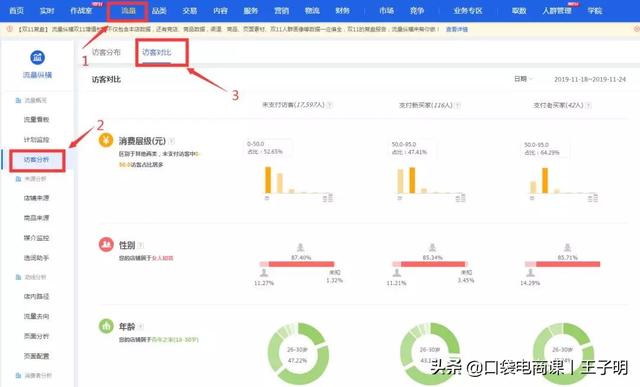
Task: Click help icon beside 支付新买家
Action: [458, 105]
